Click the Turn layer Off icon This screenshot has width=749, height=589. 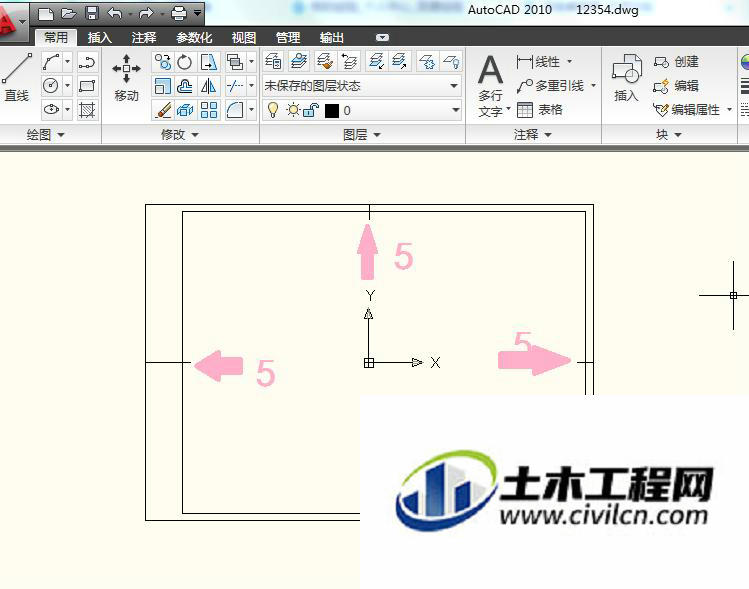[x=451, y=61]
